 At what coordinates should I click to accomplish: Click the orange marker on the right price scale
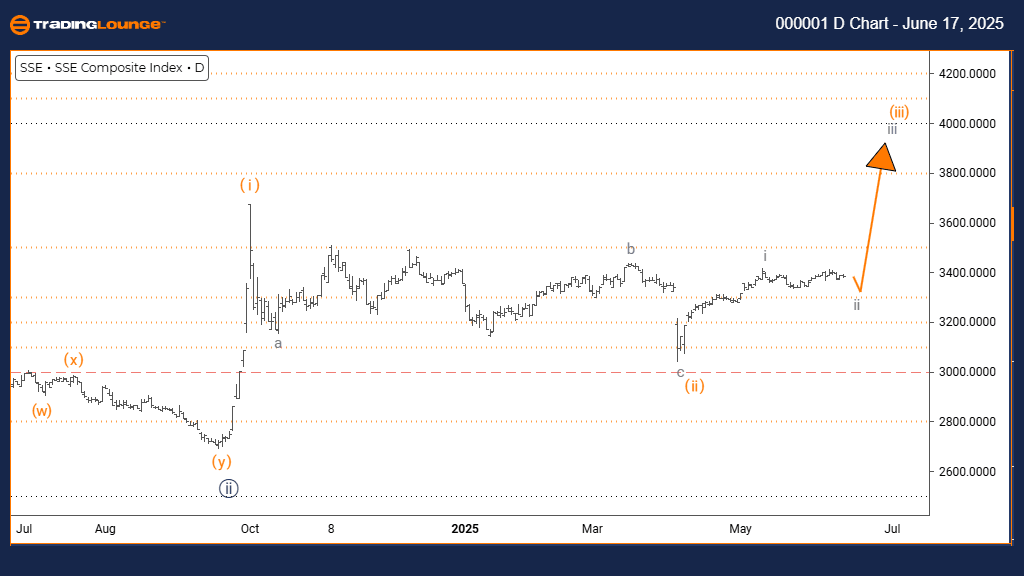click(1012, 224)
